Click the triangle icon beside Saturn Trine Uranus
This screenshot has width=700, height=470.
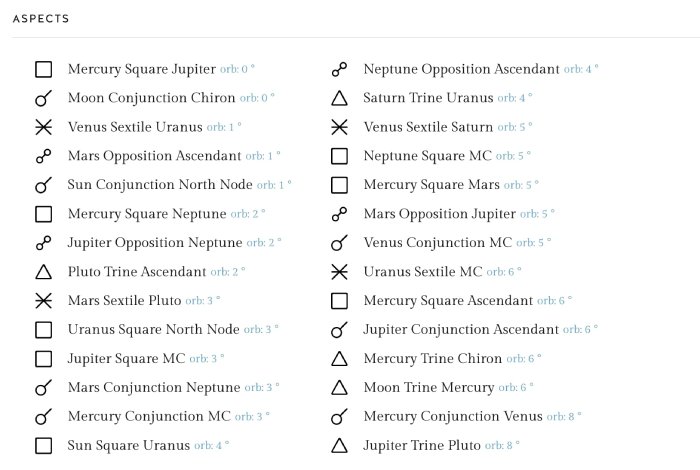(339, 98)
